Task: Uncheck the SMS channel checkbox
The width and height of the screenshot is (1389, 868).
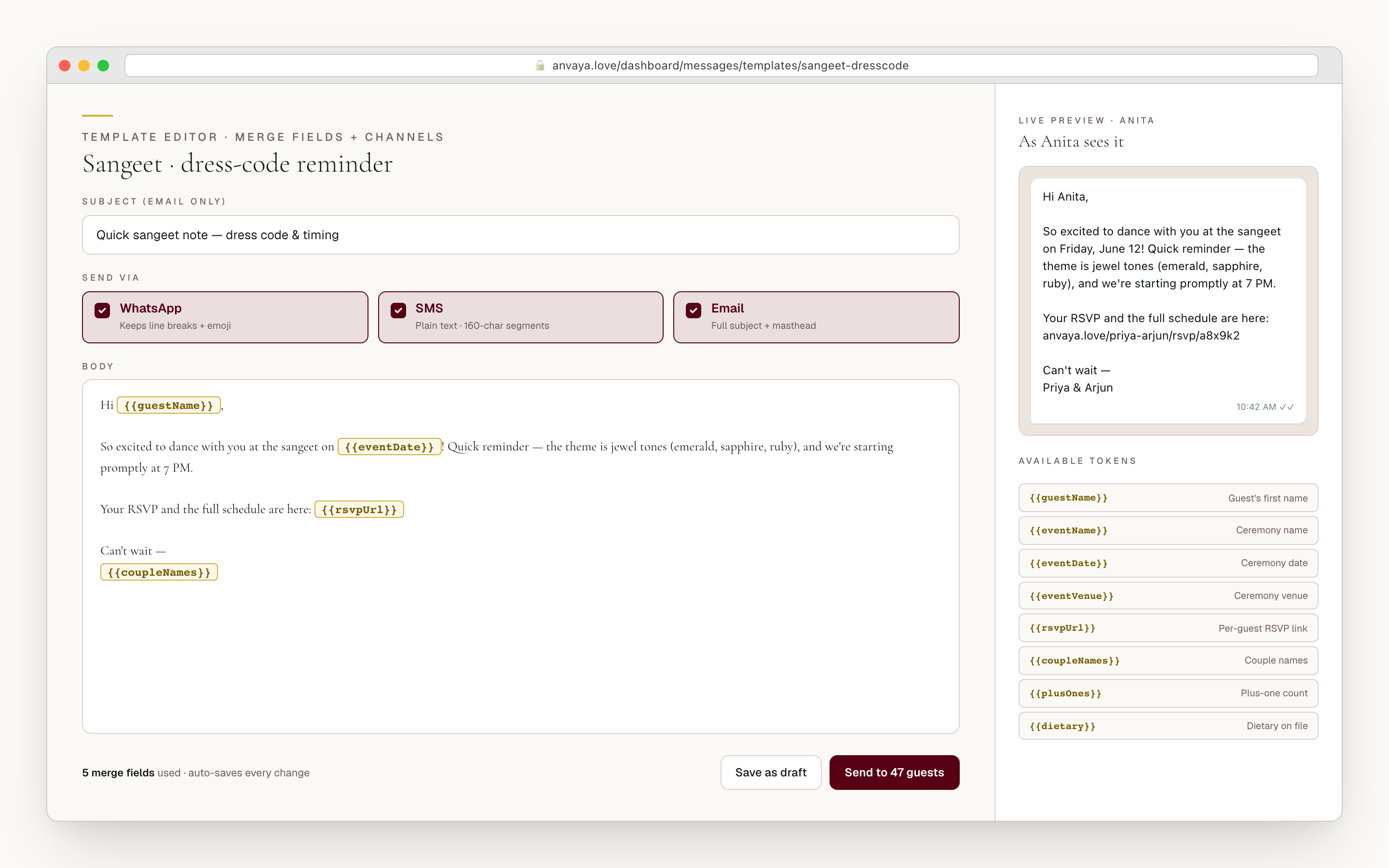Action: click(398, 311)
